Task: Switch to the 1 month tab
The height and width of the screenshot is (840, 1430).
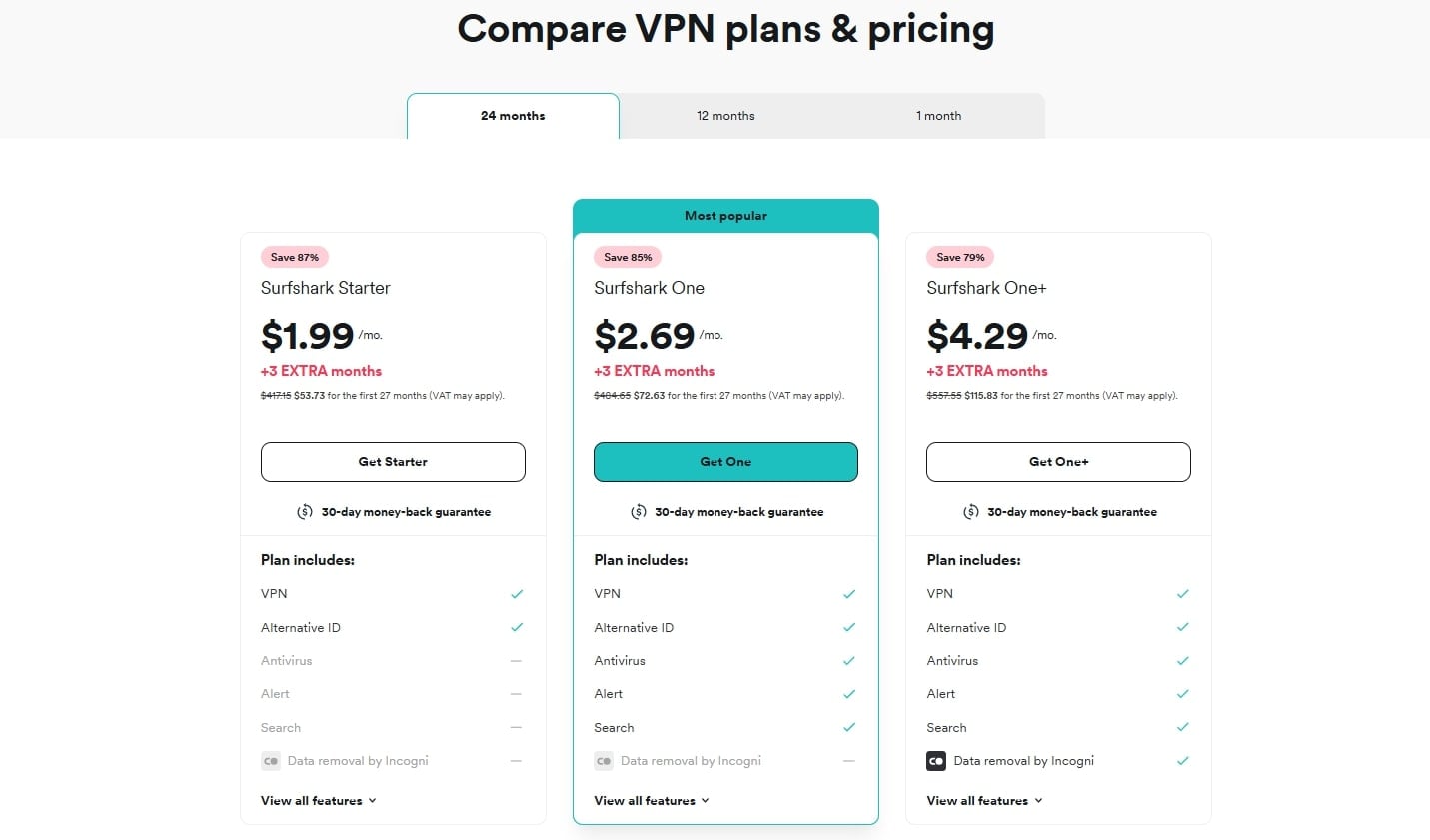Action: (x=938, y=116)
